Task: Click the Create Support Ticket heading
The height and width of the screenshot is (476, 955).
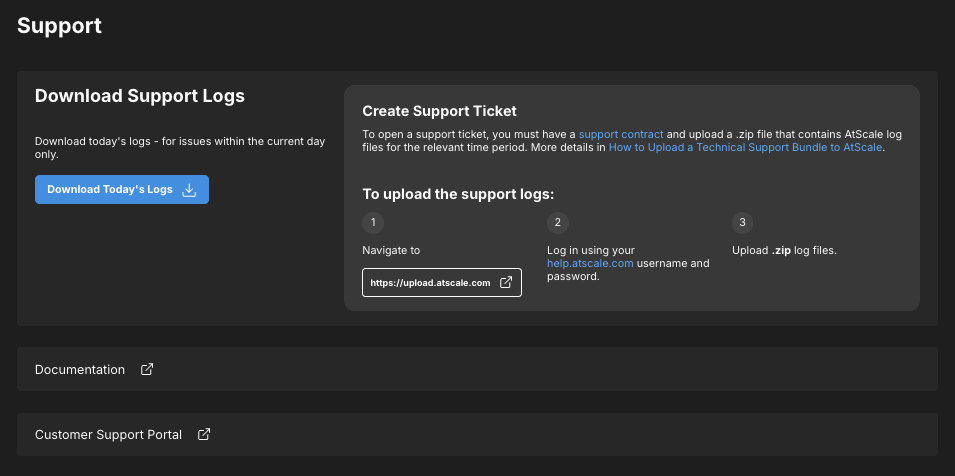Action: click(439, 111)
